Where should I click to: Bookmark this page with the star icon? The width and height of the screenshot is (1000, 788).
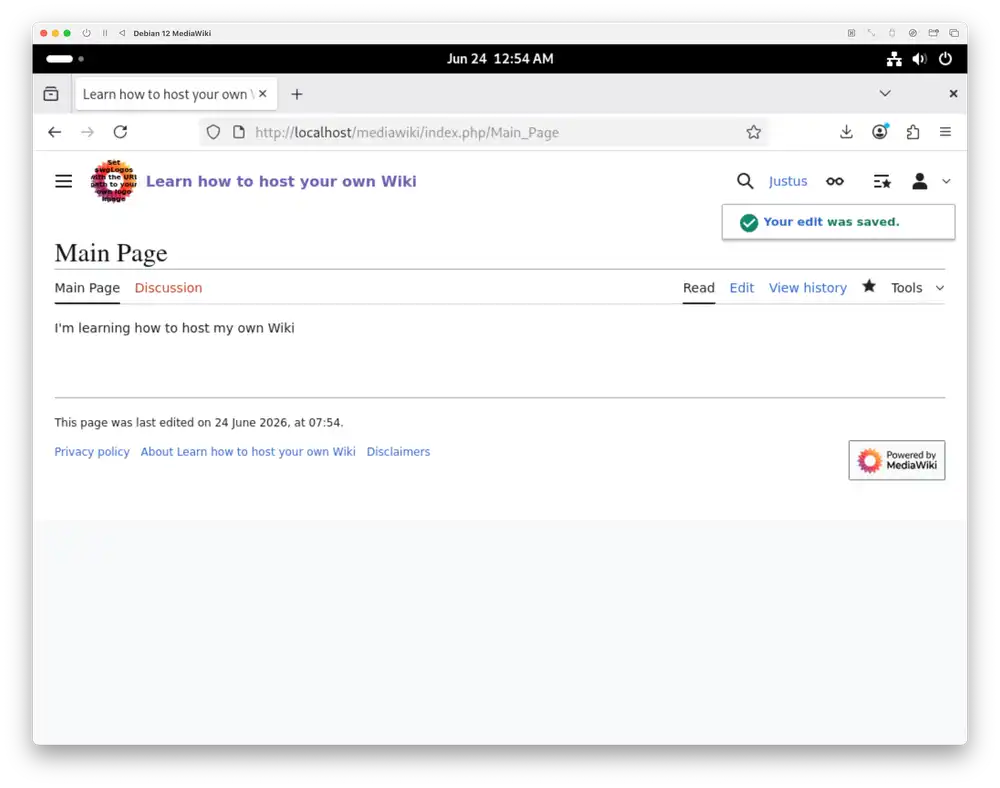753,132
